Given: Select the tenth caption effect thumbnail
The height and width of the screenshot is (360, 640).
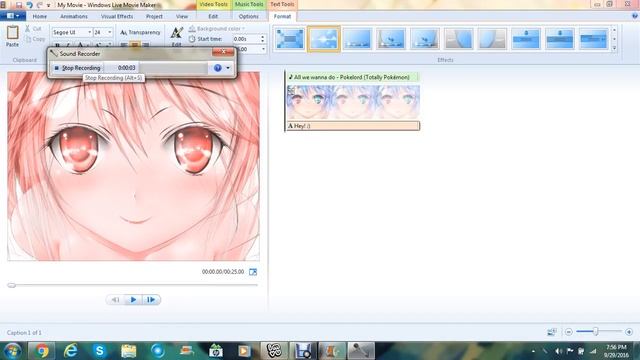Looking at the screenshot, I should [593, 39].
